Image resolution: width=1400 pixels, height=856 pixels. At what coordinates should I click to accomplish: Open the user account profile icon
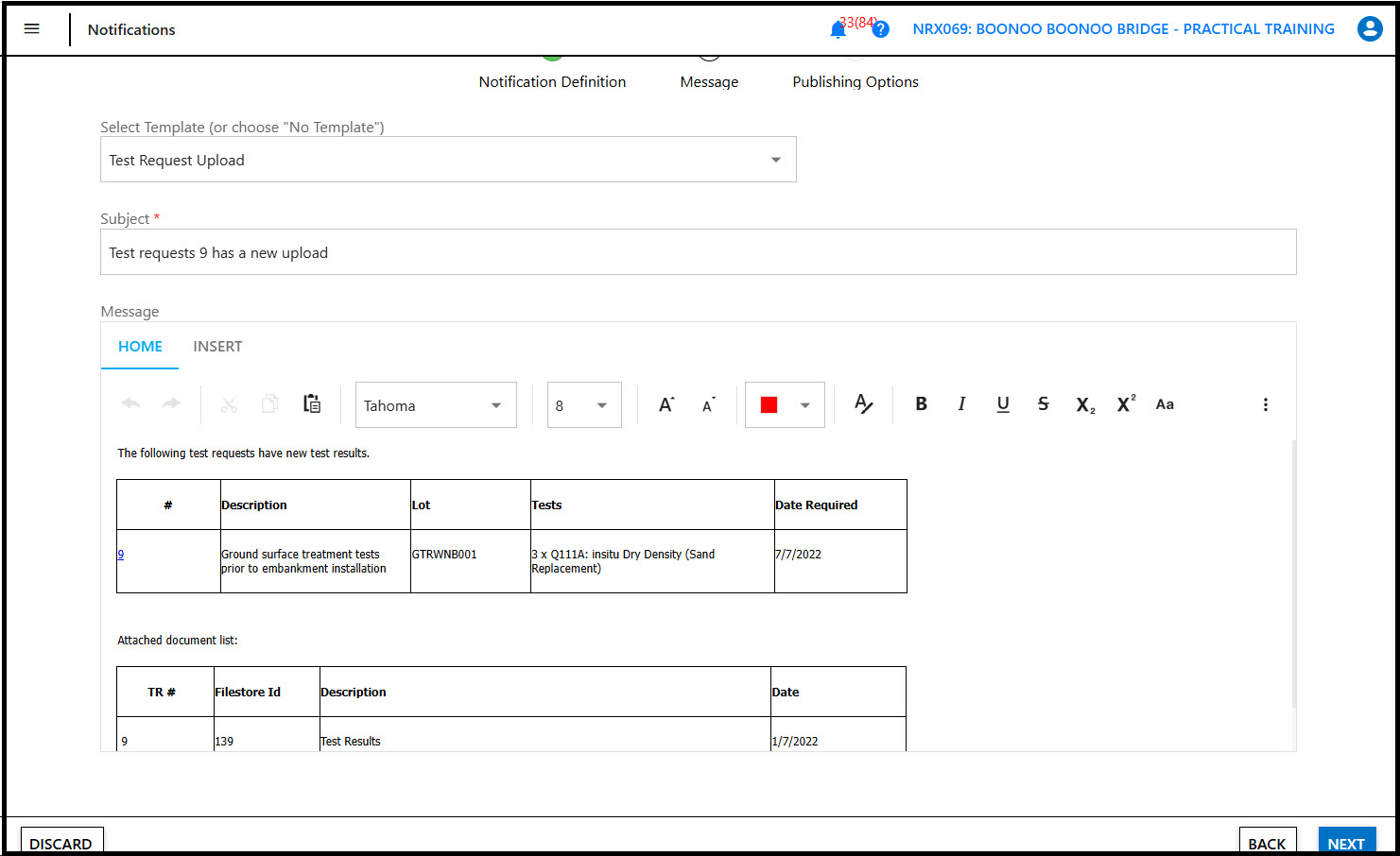pos(1369,29)
